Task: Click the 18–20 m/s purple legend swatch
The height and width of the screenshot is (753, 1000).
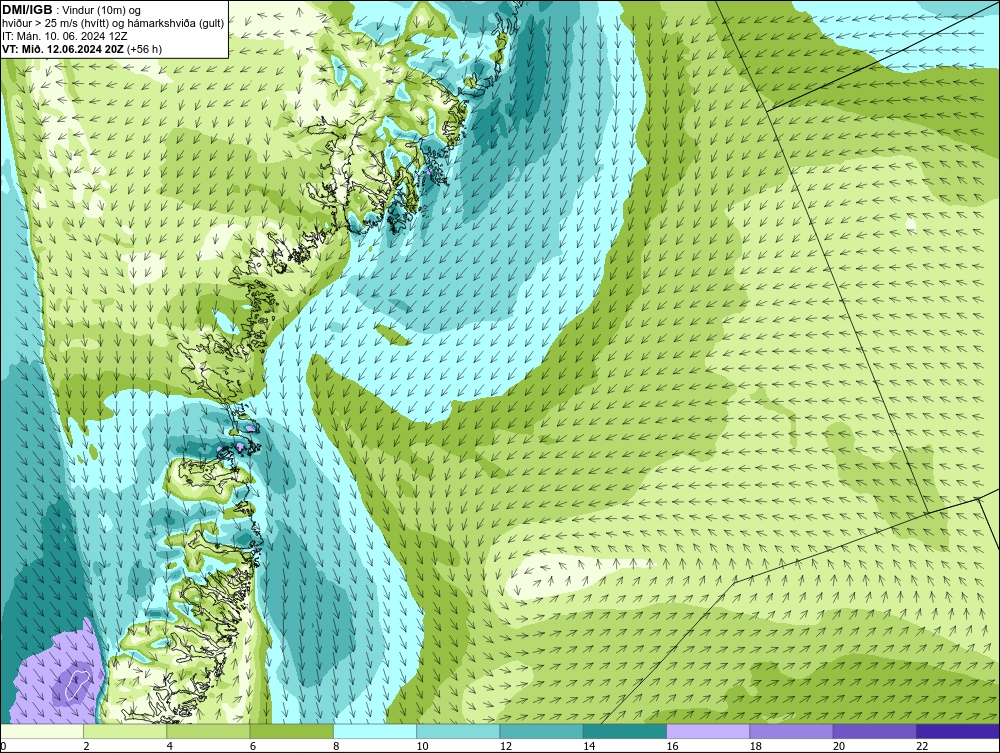Action: click(x=791, y=731)
